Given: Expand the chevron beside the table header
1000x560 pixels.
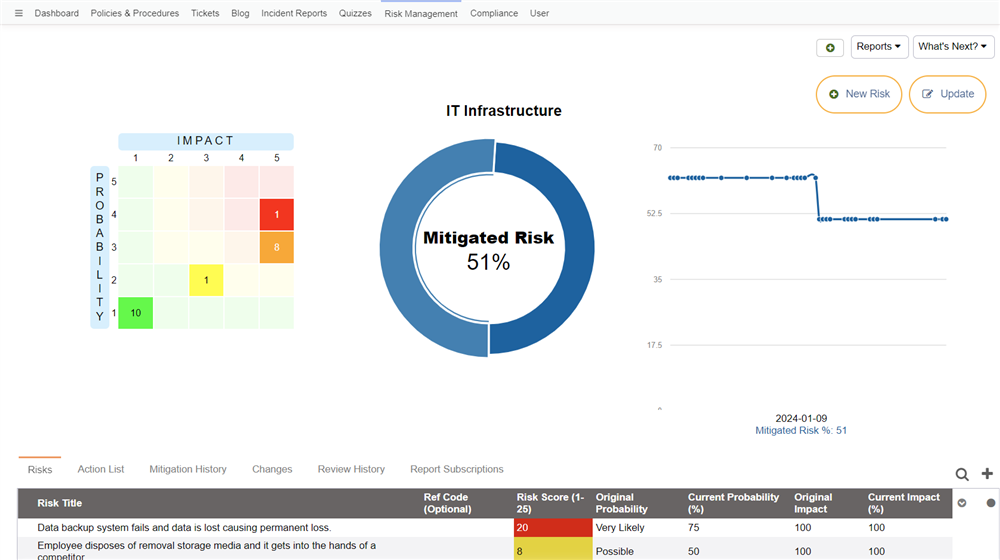Looking at the screenshot, I should point(962,503).
